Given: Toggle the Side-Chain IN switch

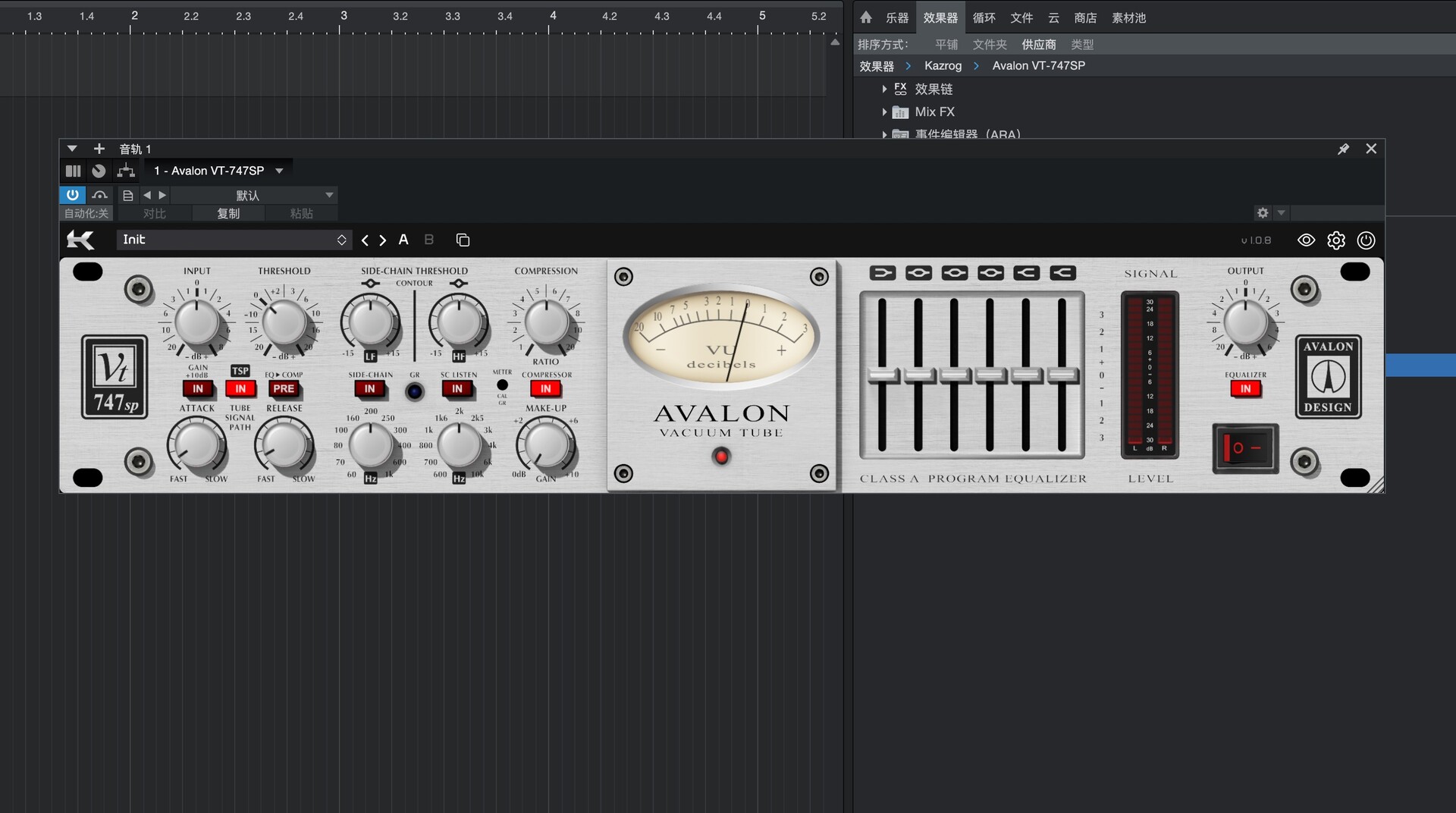Looking at the screenshot, I should pyautogui.click(x=370, y=389).
